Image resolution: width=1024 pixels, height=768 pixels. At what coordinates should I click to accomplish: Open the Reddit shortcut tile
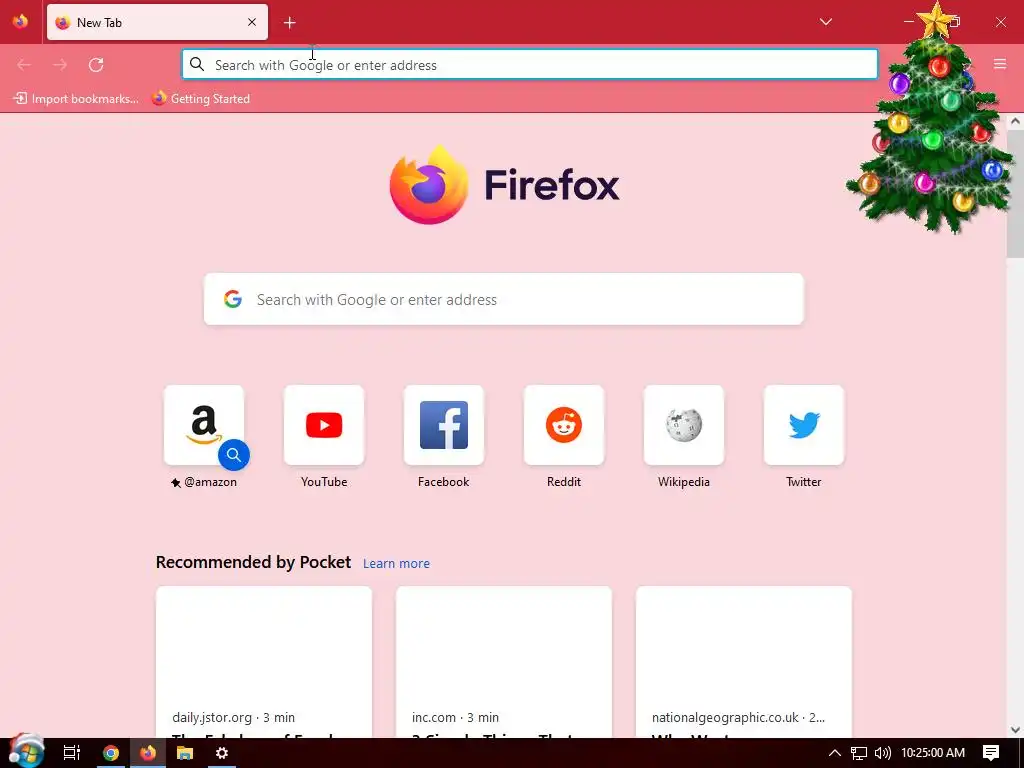click(x=564, y=425)
